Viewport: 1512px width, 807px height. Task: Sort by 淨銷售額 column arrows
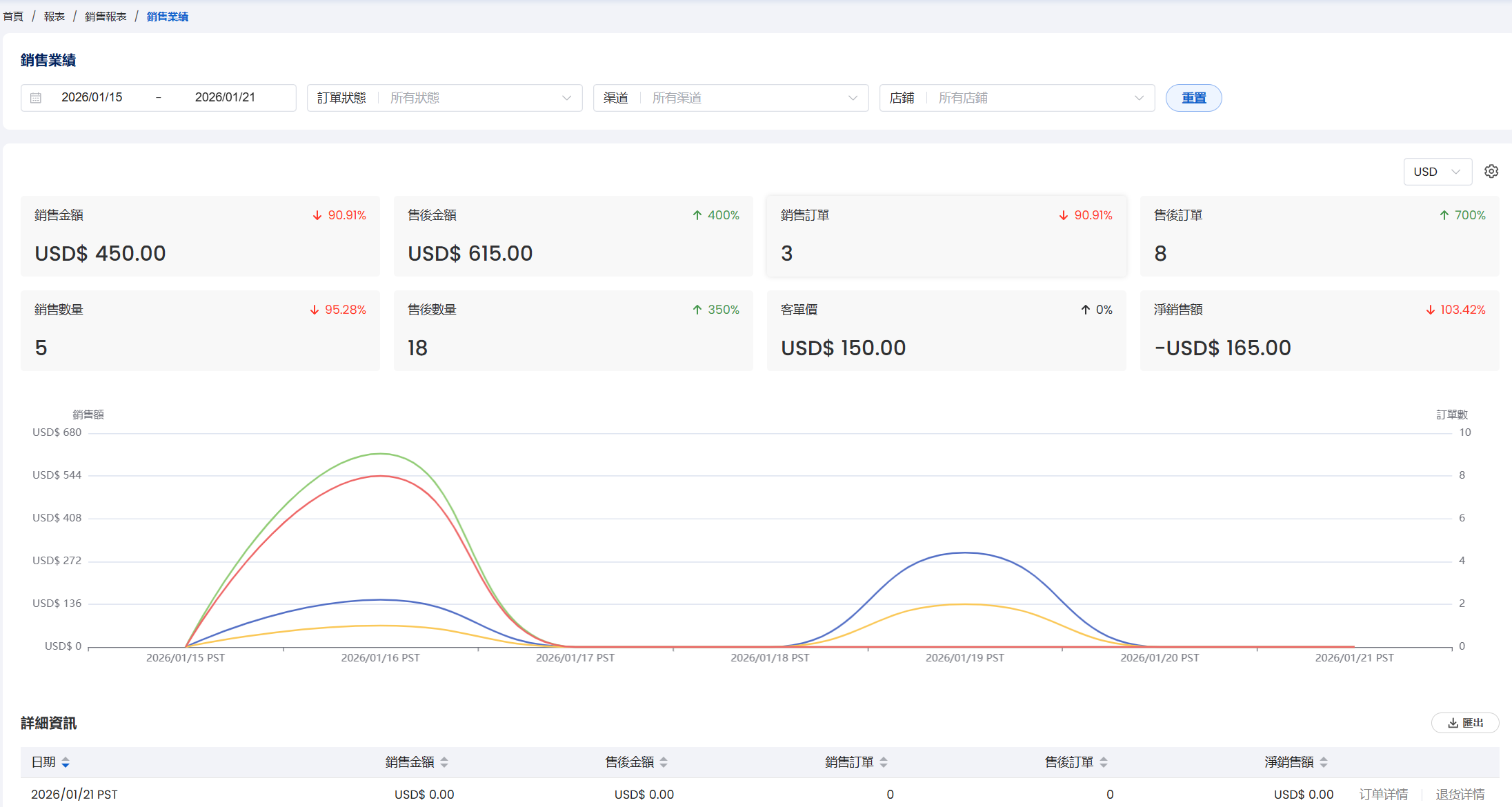[1324, 762]
